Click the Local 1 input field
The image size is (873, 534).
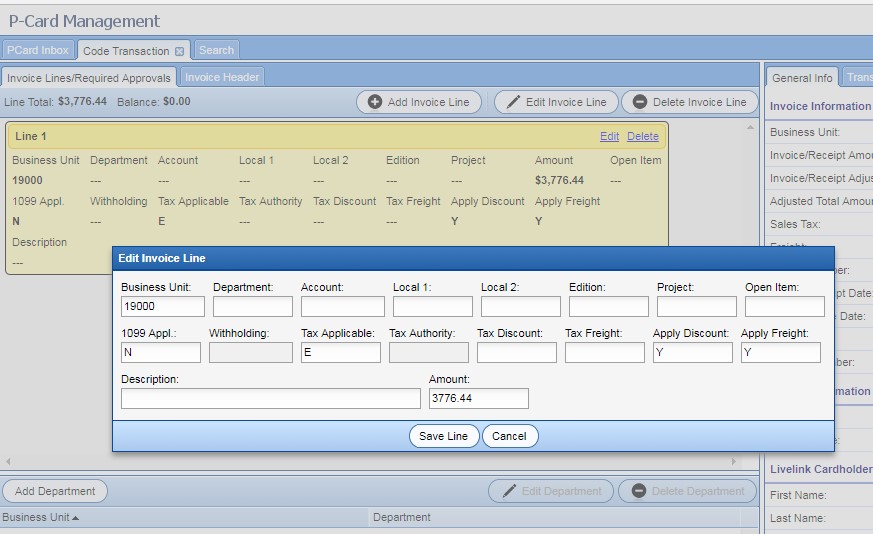[x=433, y=306]
